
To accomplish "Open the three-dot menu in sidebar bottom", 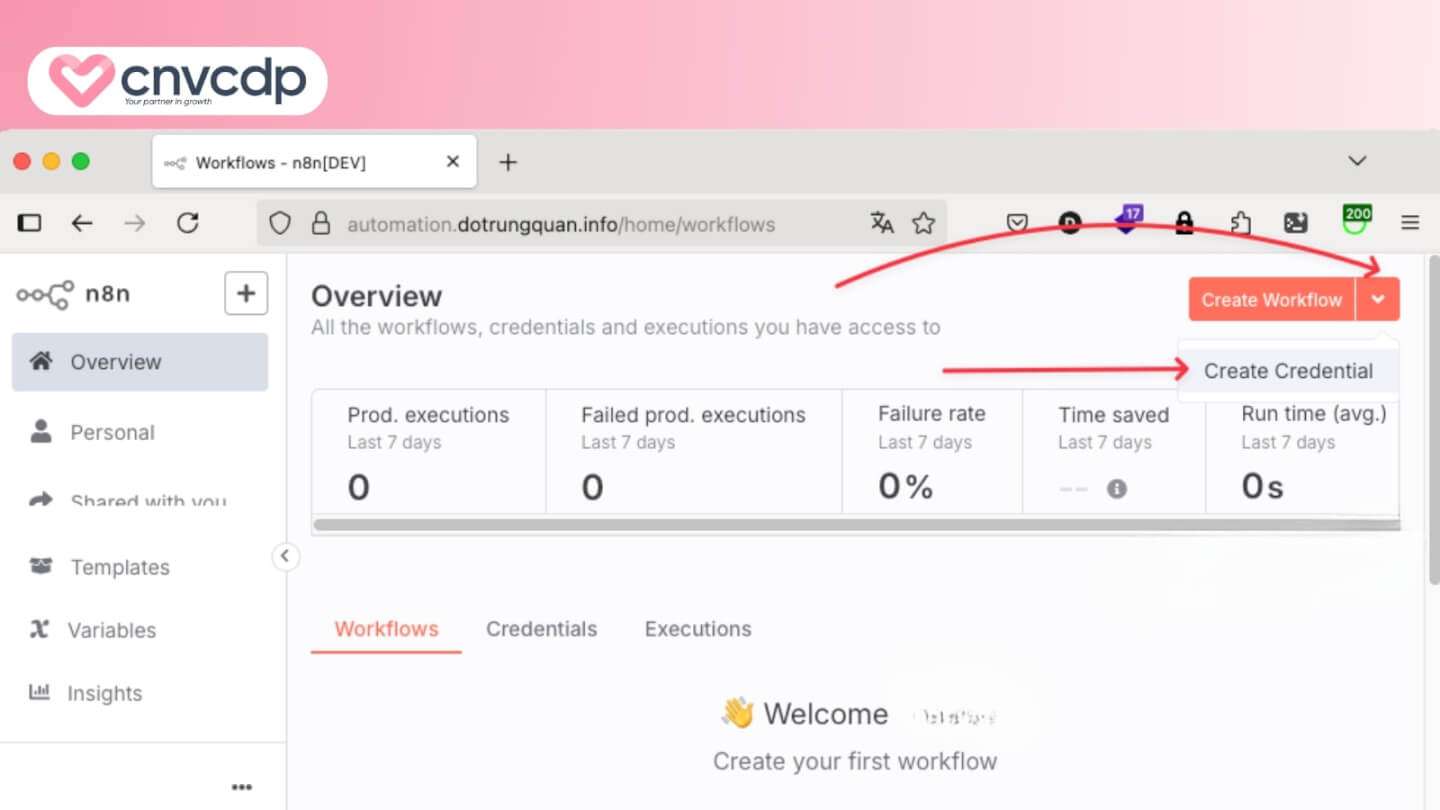I will coord(242,787).
